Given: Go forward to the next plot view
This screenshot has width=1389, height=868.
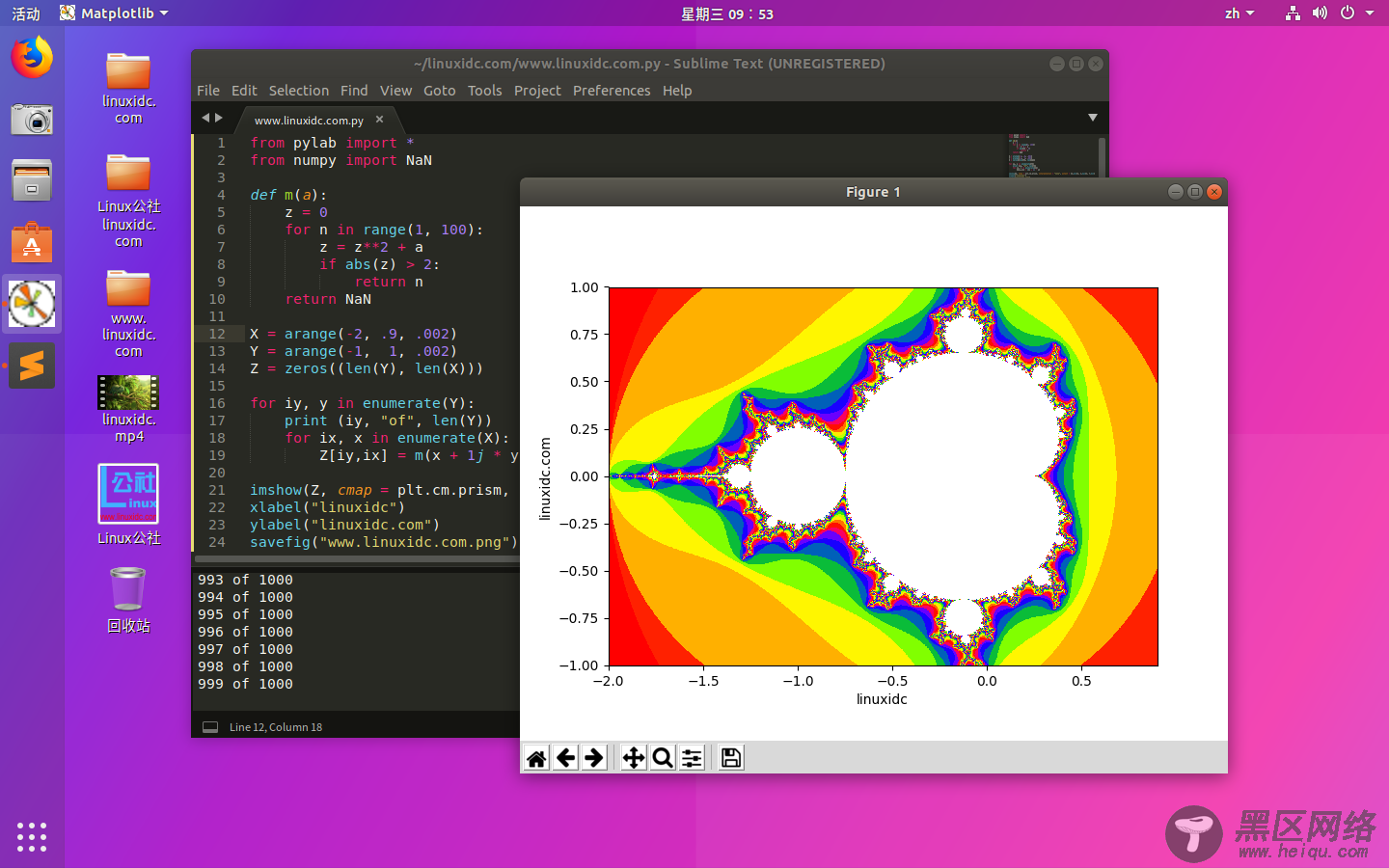Looking at the screenshot, I should 595,758.
